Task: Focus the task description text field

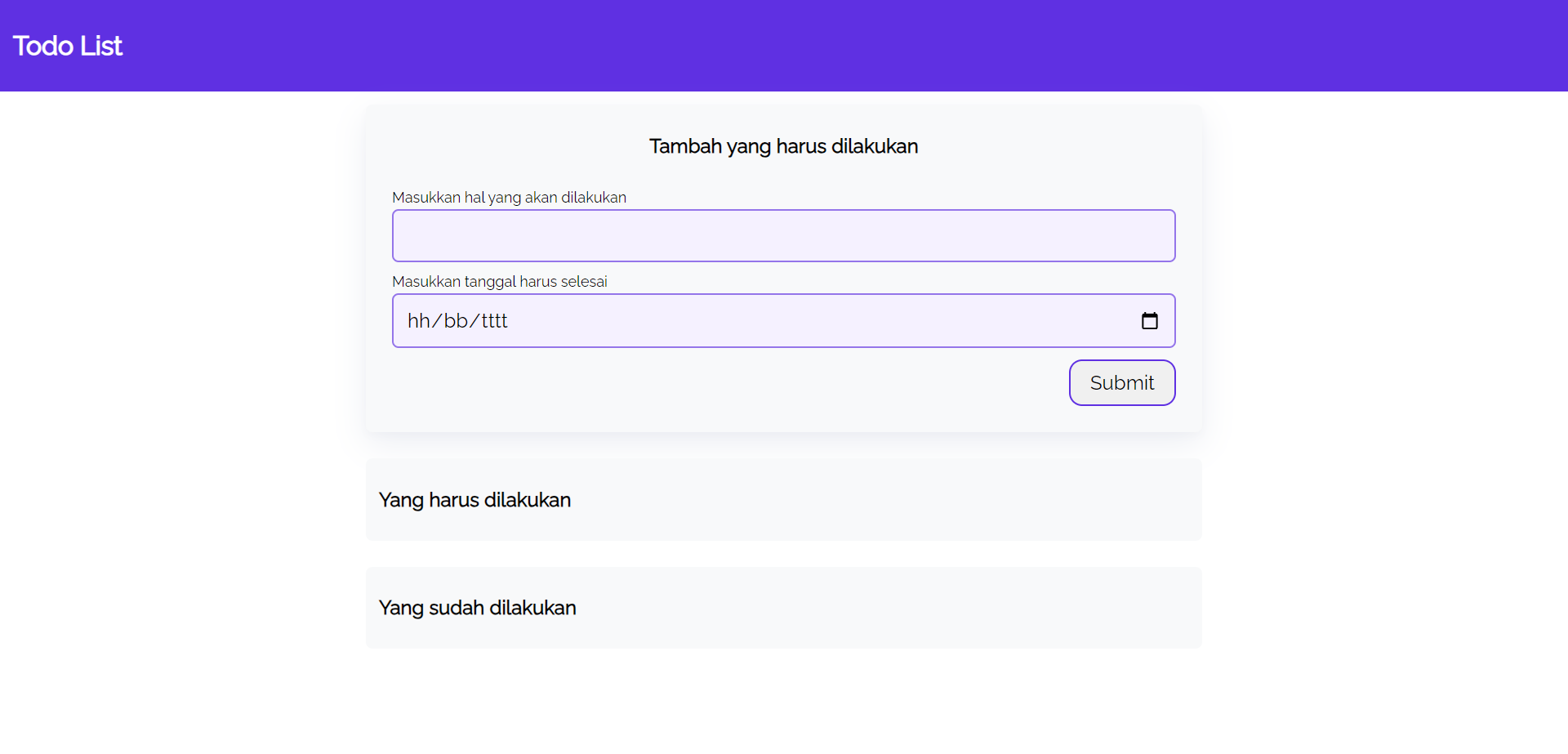Action: pos(783,236)
